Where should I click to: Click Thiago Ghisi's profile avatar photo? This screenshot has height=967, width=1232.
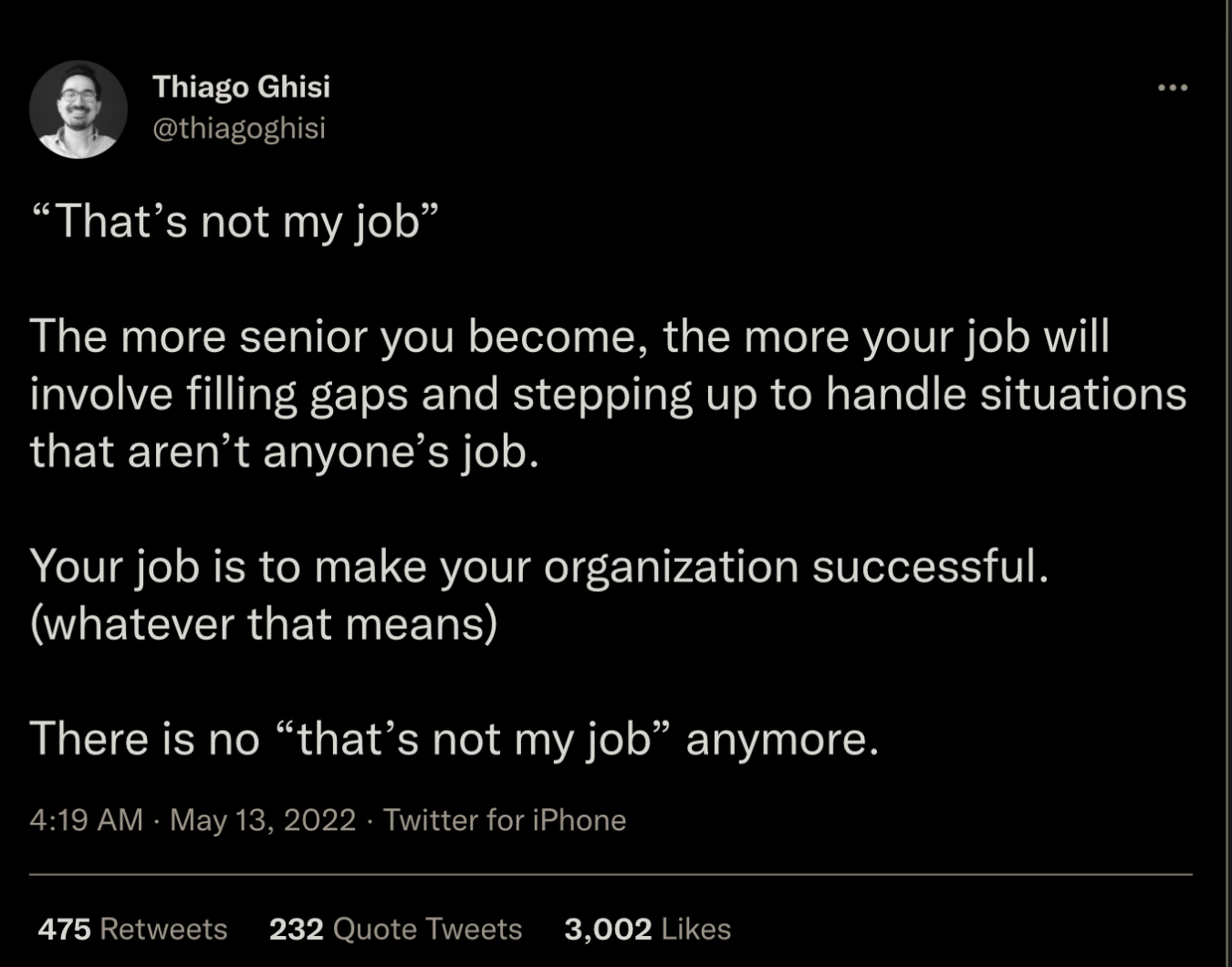(78, 109)
